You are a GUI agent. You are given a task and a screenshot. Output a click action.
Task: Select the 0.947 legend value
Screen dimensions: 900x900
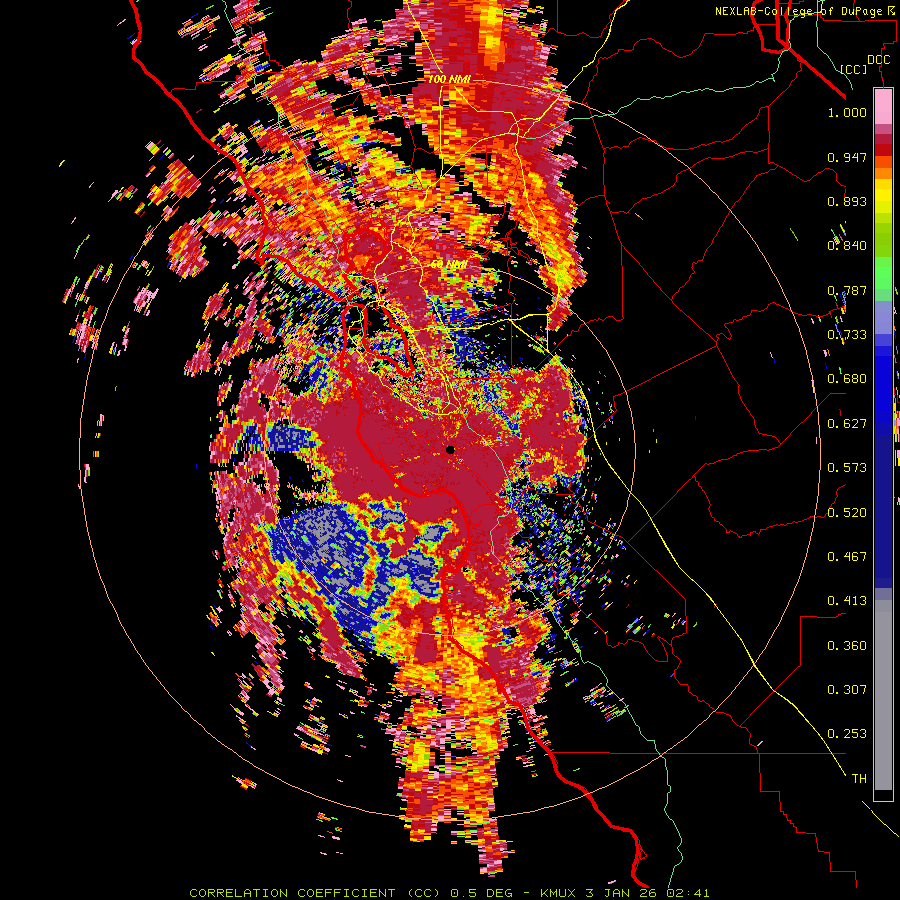point(847,157)
